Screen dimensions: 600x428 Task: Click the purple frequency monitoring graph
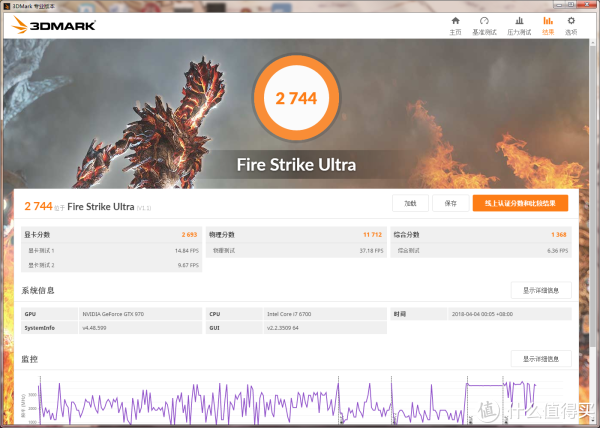coord(287,402)
